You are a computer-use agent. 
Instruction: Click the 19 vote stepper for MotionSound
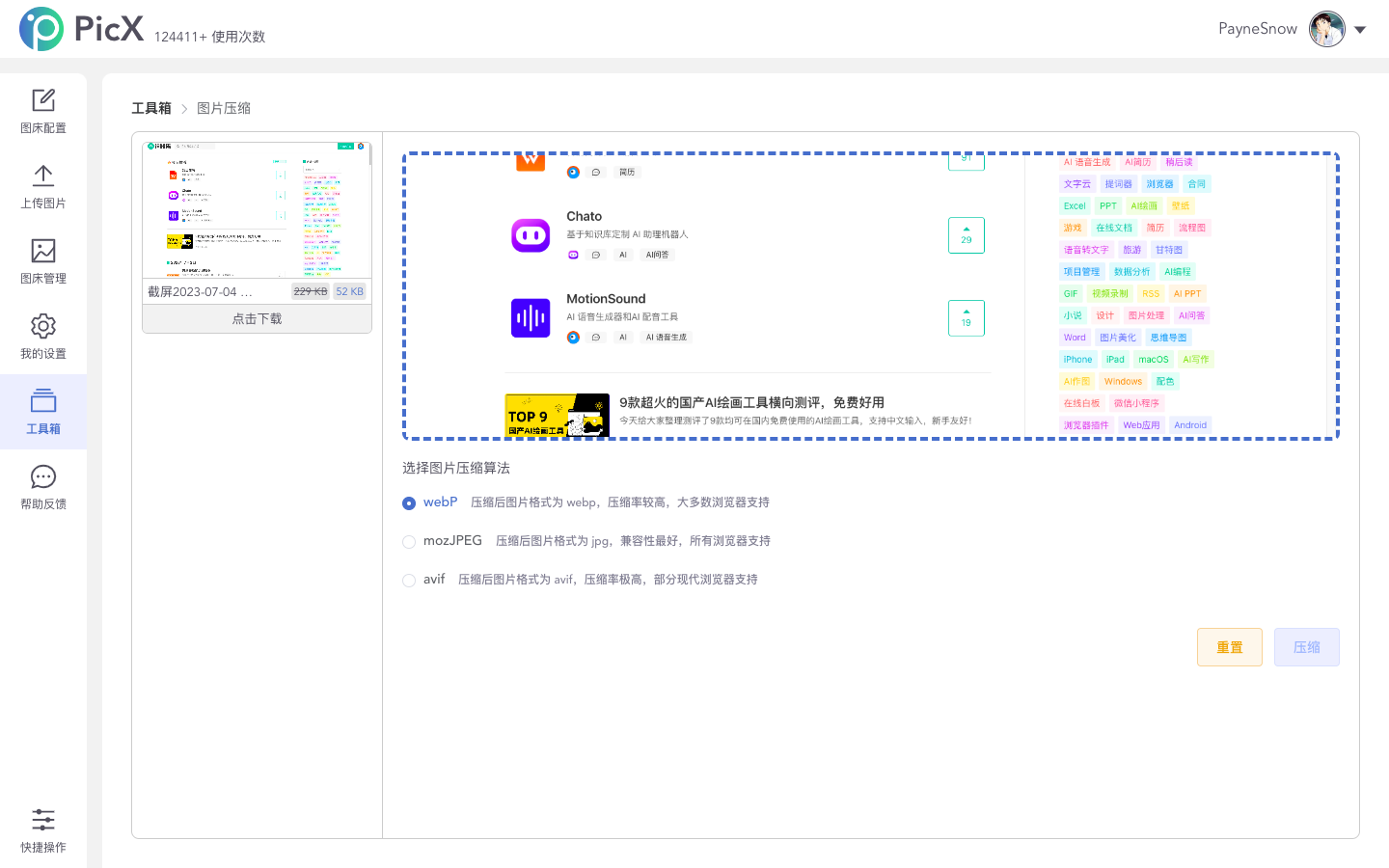click(x=966, y=317)
